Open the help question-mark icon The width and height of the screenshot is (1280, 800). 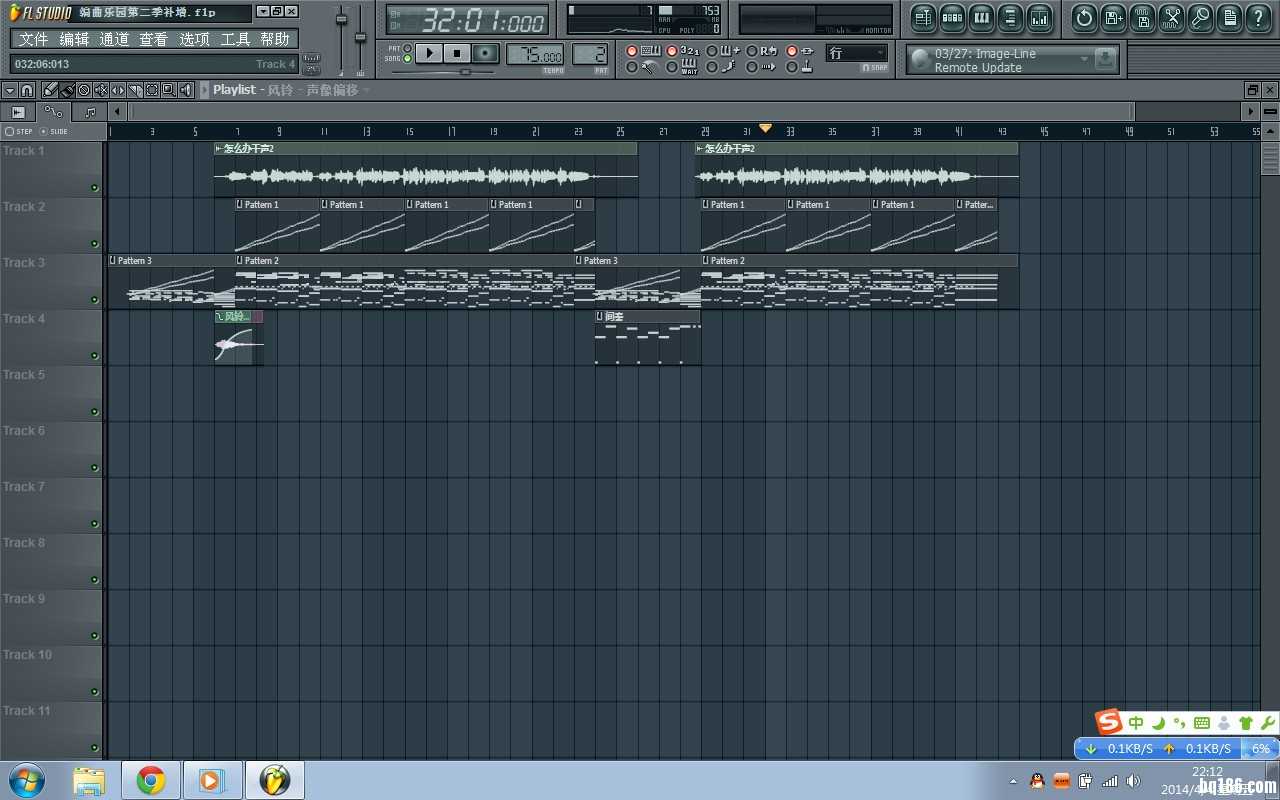(1259, 17)
